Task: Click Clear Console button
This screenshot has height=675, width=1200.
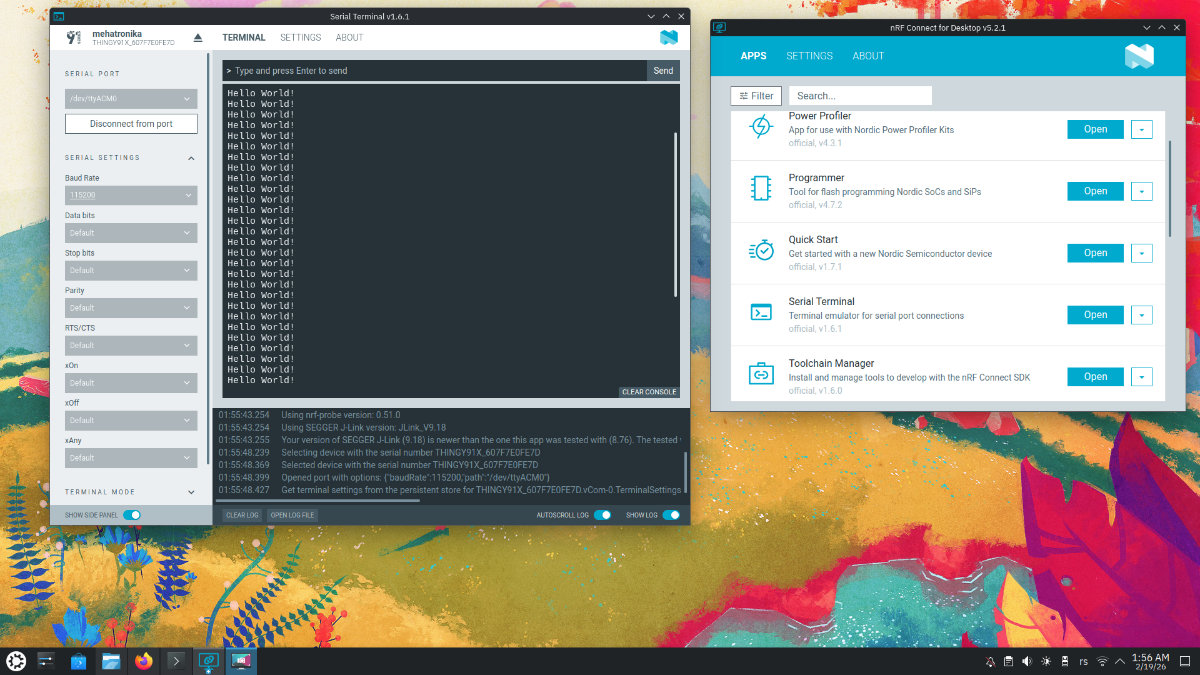Action: point(649,392)
